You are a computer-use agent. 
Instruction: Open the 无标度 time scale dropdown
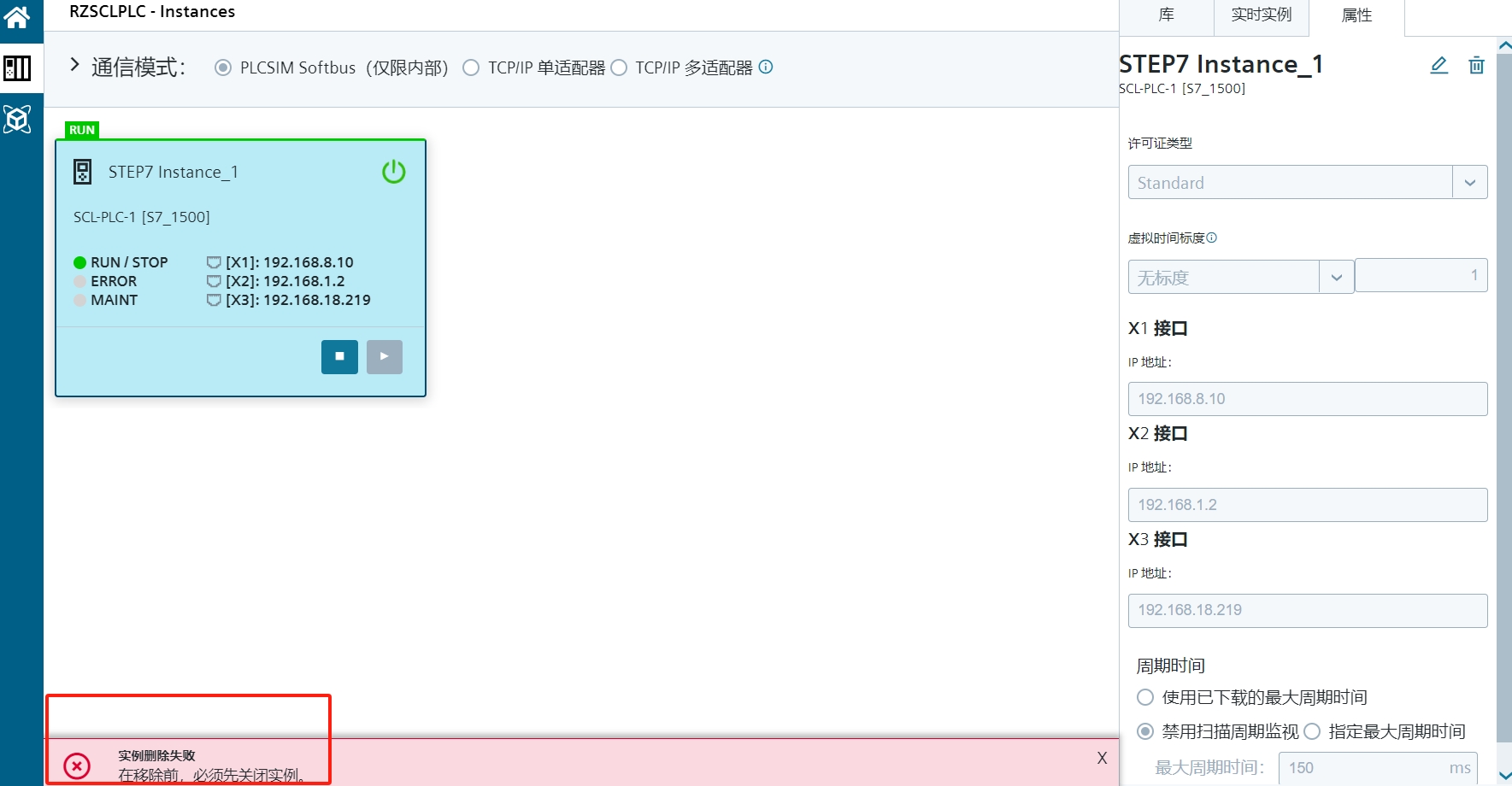1336,278
